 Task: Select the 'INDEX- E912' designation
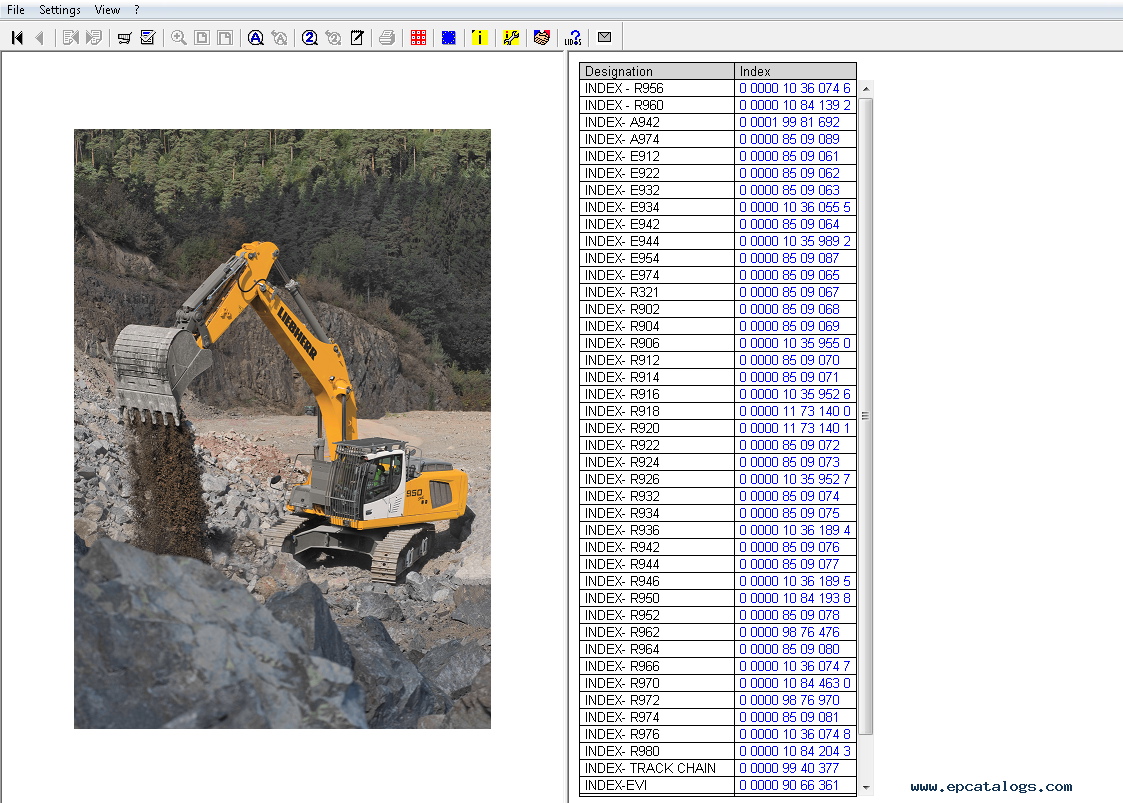point(622,156)
